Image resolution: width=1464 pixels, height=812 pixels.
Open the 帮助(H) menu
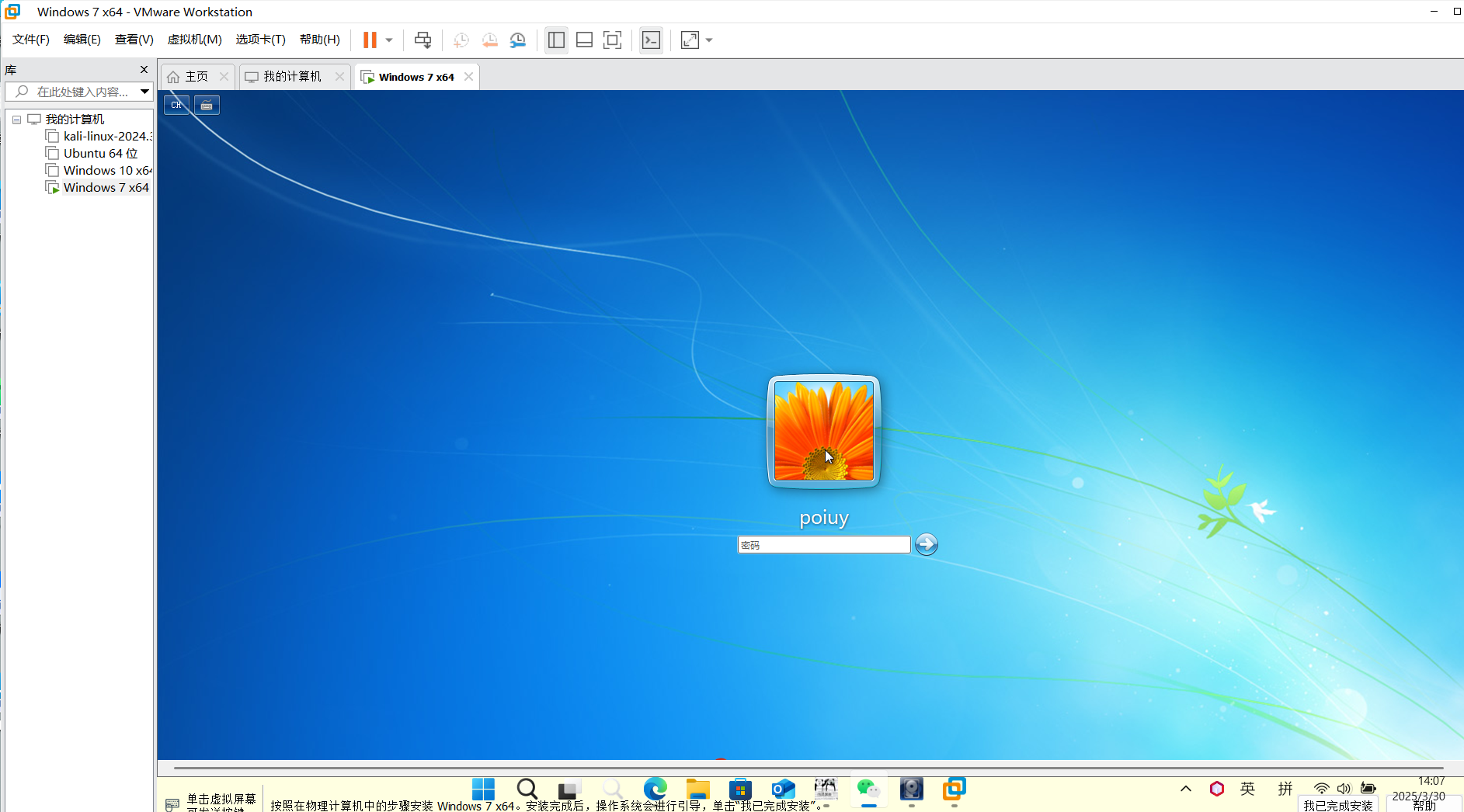point(320,40)
